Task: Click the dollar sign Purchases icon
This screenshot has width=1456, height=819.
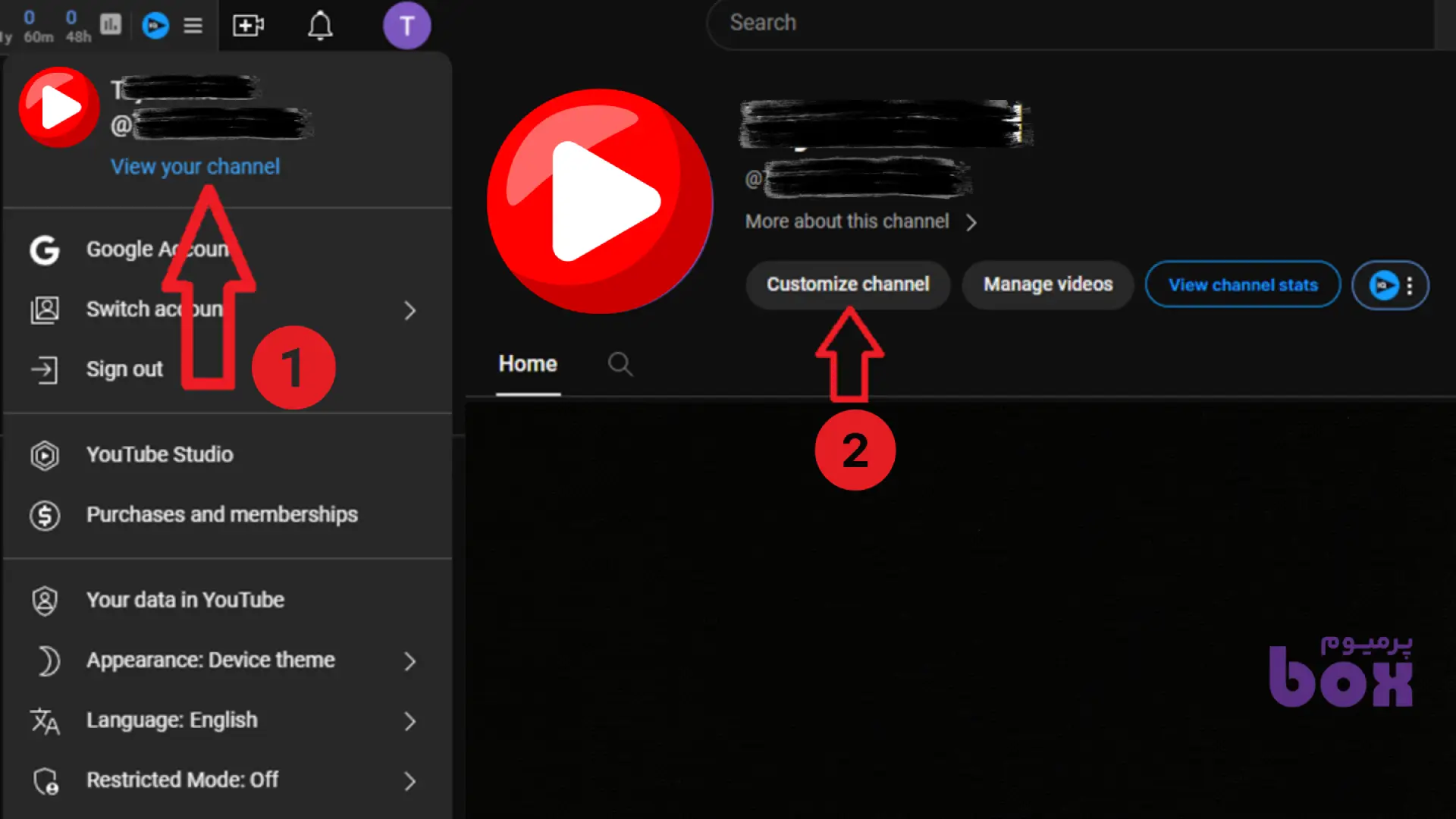Action: 45,515
